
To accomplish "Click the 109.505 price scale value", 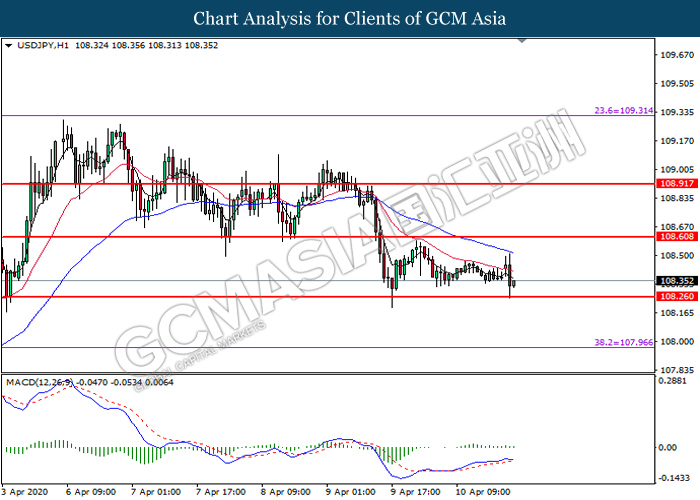I will (677, 83).
